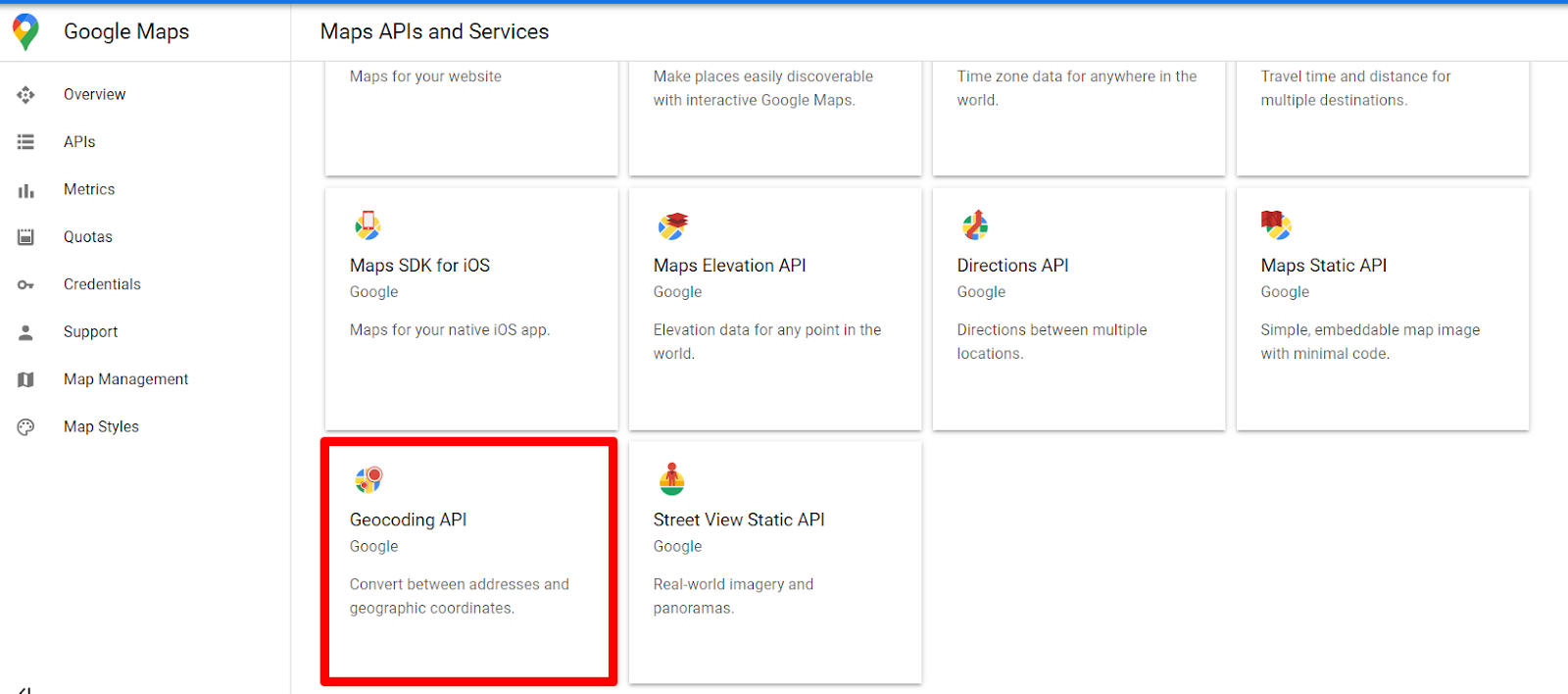Click the Maps Elevation API icon
The image size is (1568, 694).
672,225
